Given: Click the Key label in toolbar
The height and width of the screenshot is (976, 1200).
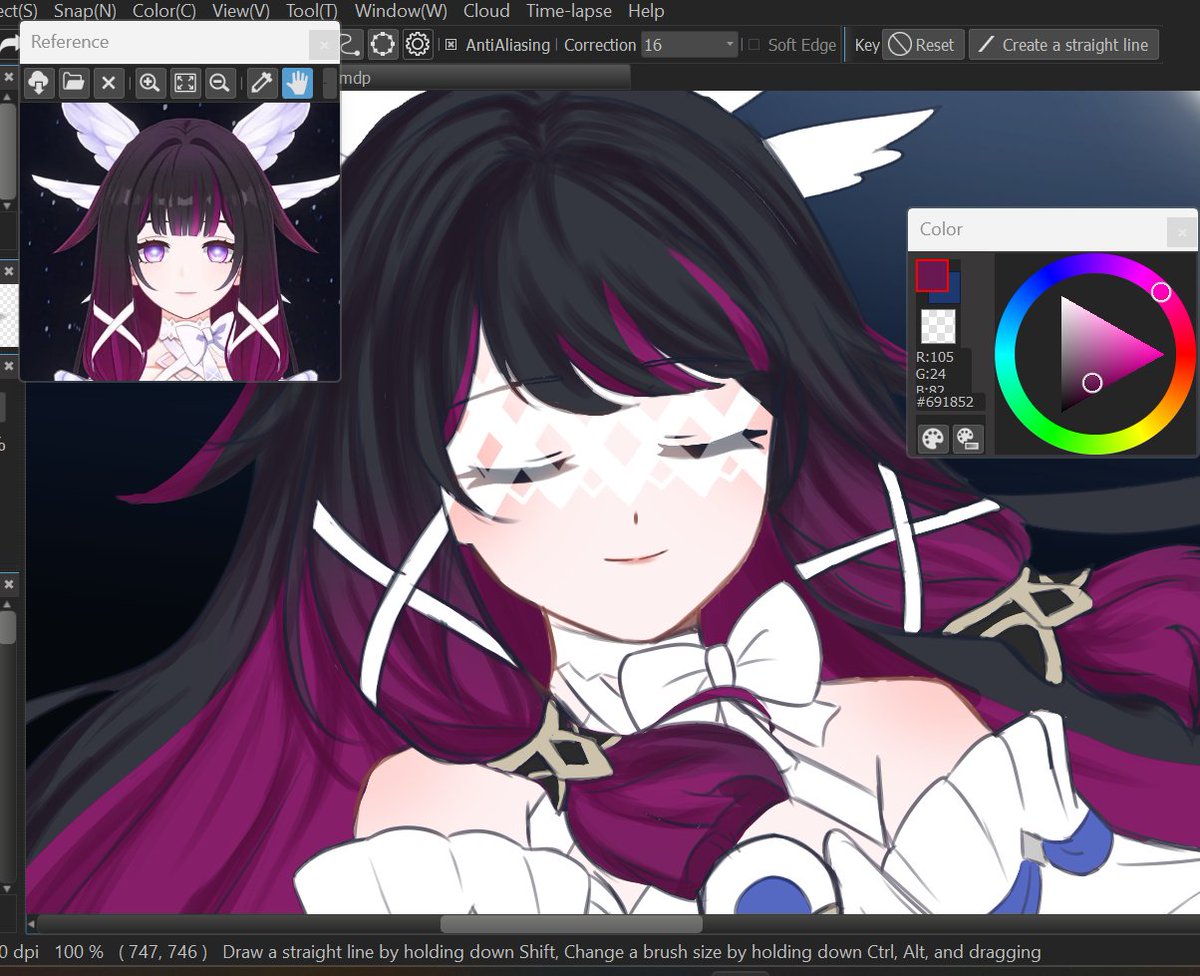Looking at the screenshot, I should [867, 45].
